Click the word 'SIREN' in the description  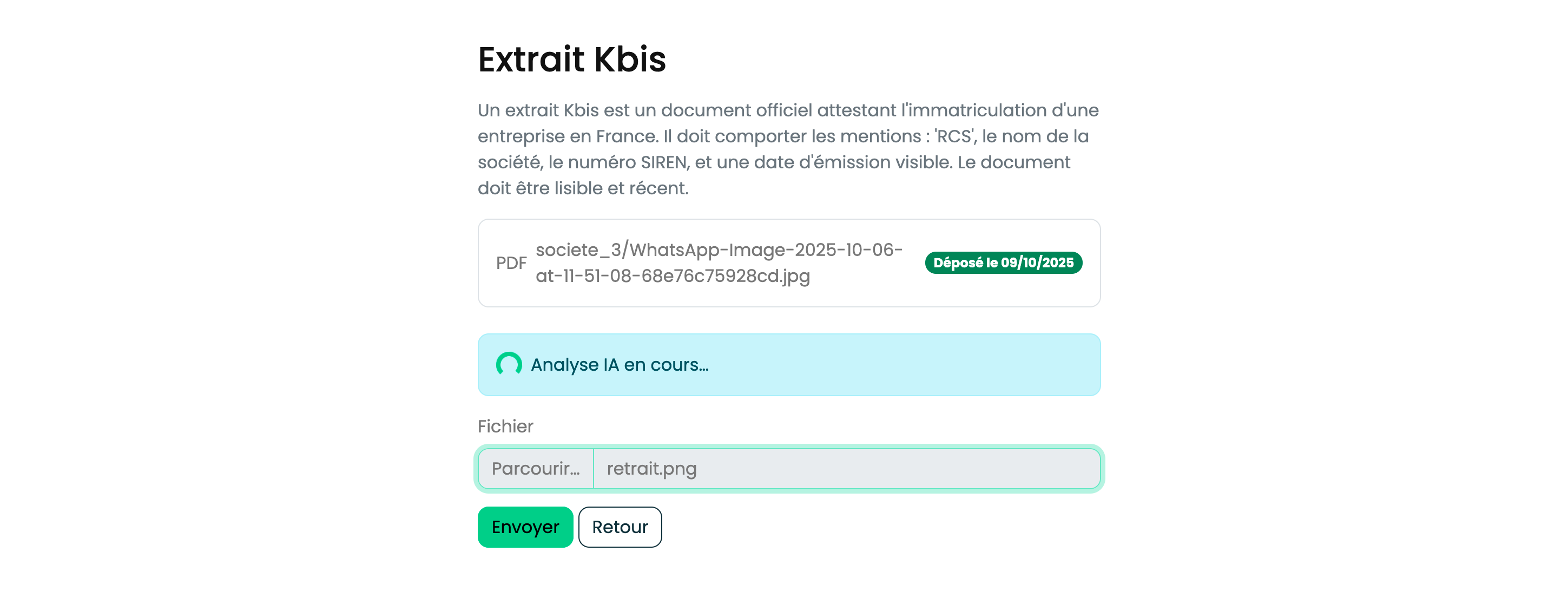coord(663,162)
